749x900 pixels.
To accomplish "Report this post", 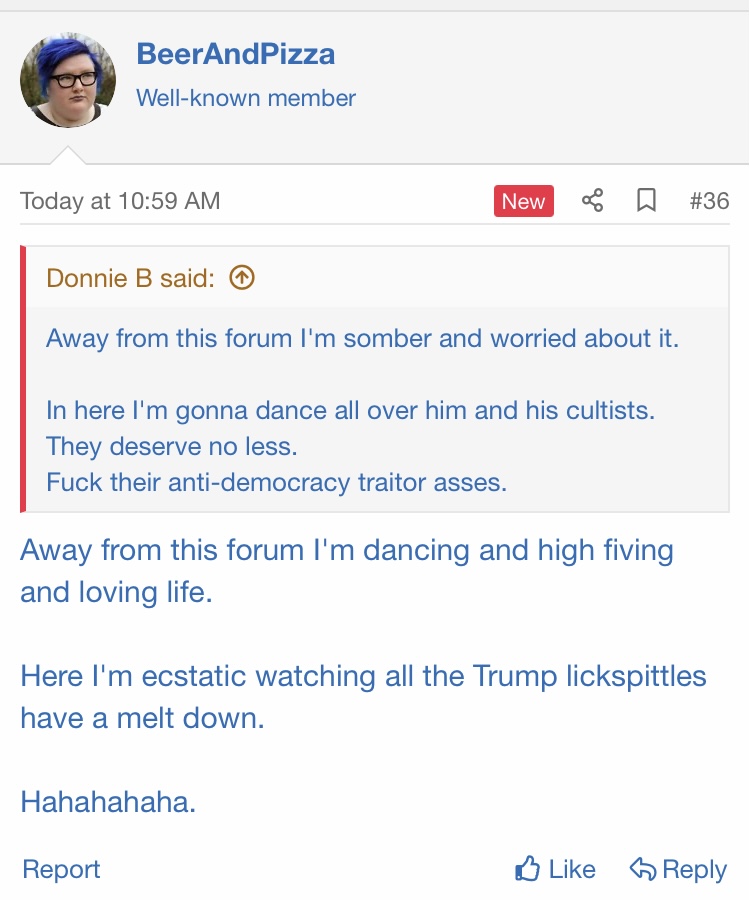I will [61, 870].
